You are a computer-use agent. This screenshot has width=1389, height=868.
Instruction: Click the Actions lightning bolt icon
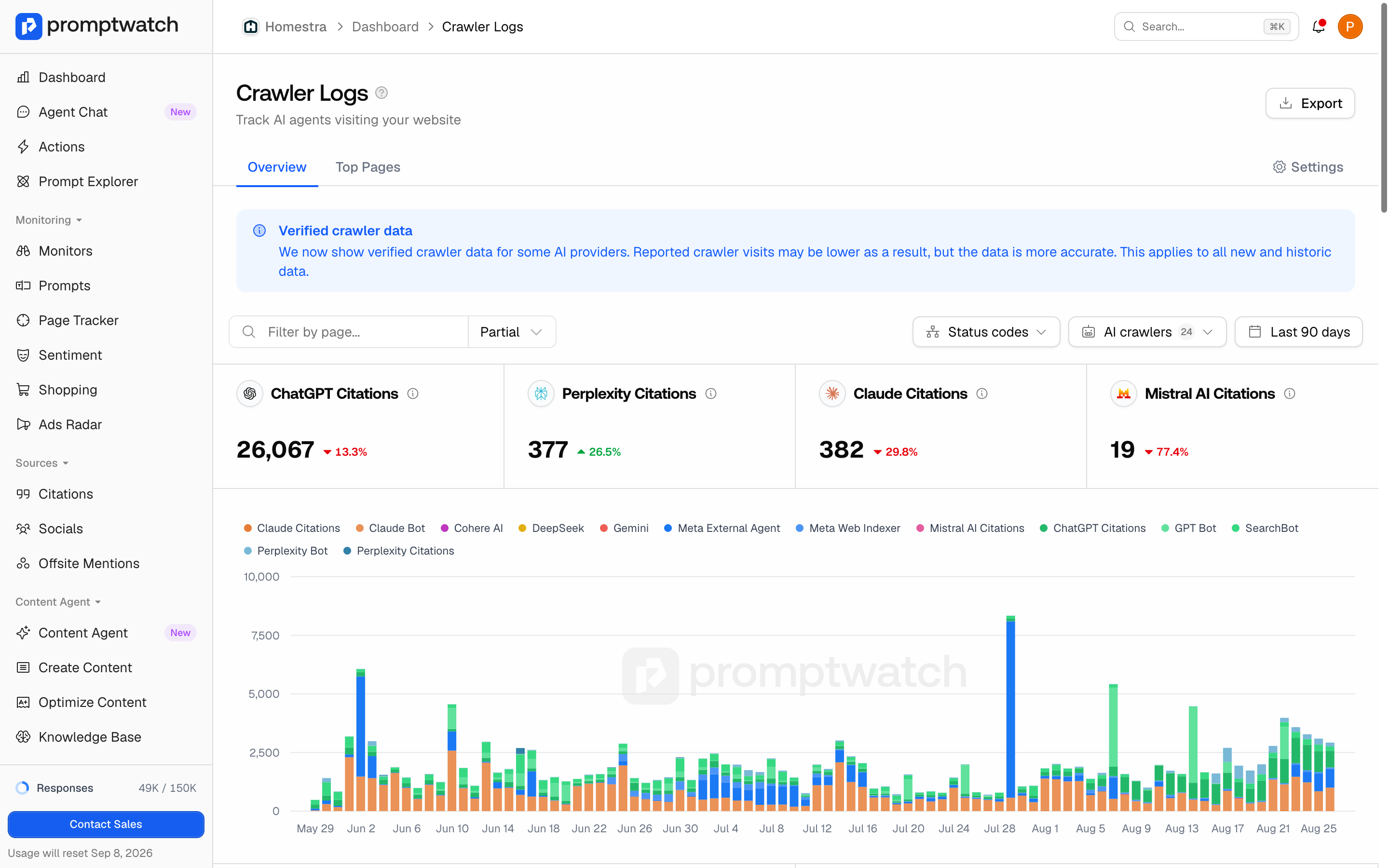coord(23,147)
